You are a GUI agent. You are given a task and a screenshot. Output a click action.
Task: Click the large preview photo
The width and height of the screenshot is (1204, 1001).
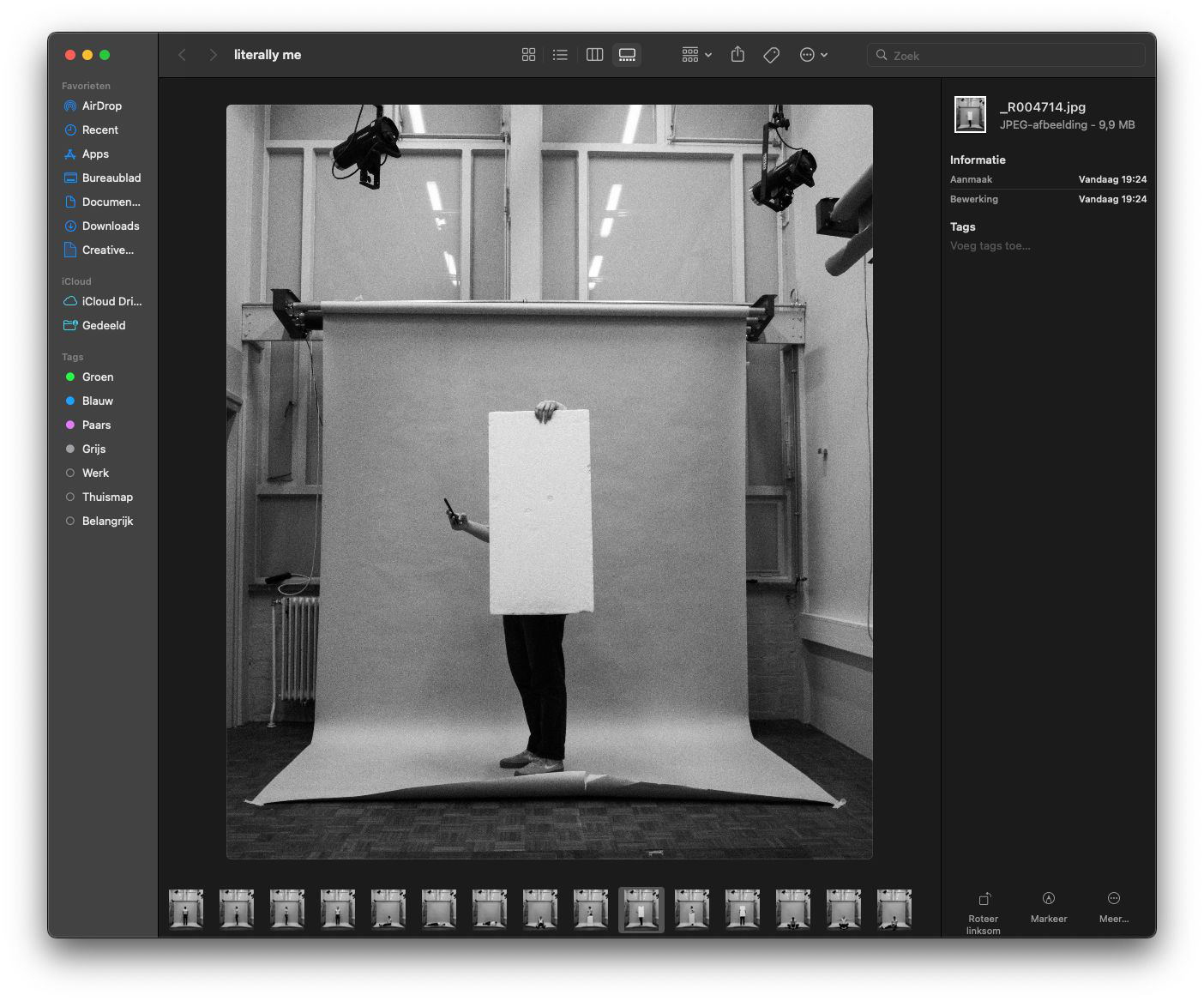550,481
